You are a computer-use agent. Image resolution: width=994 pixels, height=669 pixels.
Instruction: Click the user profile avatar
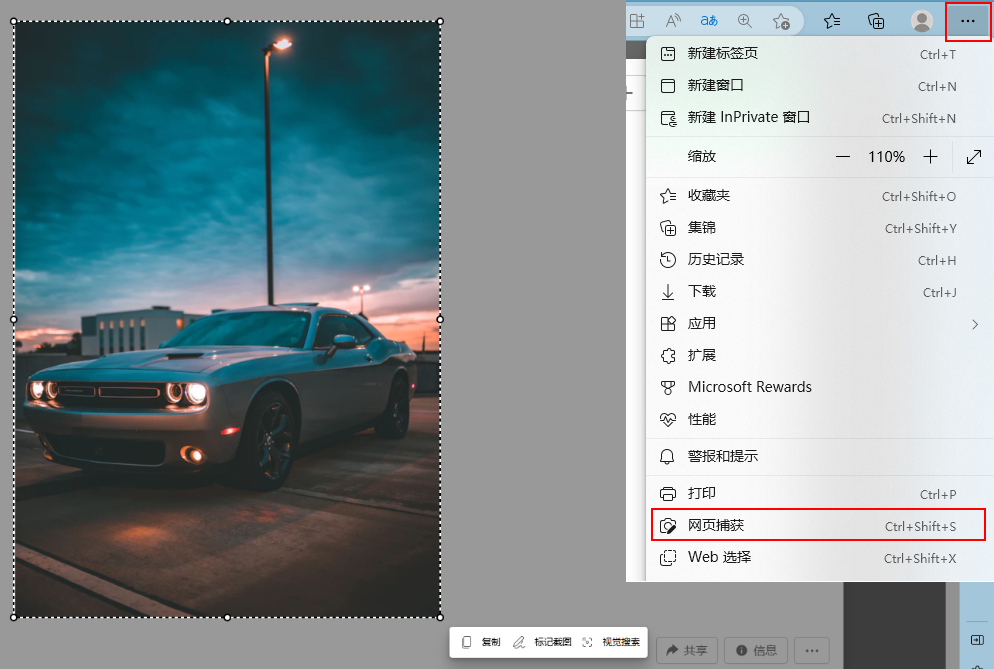coord(921,21)
